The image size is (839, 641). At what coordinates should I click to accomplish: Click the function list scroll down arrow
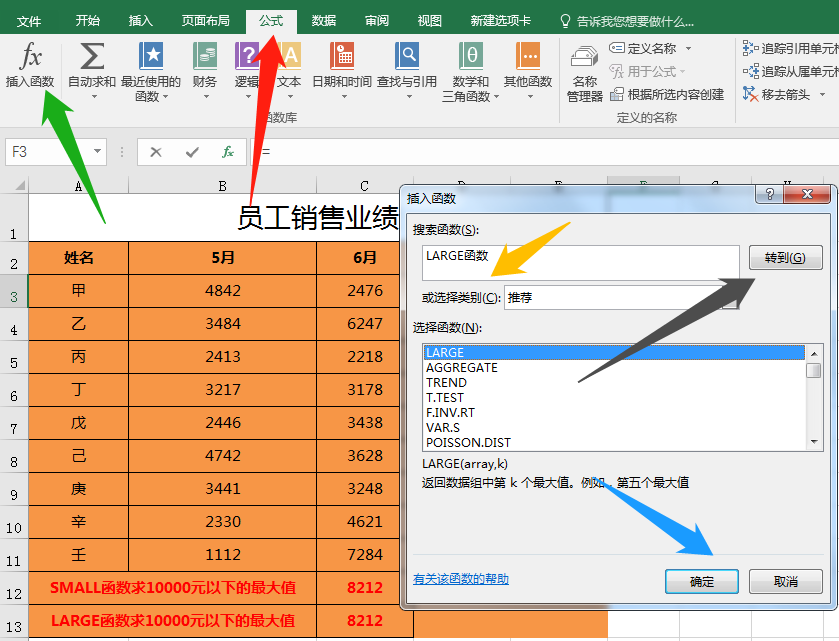coord(814,442)
